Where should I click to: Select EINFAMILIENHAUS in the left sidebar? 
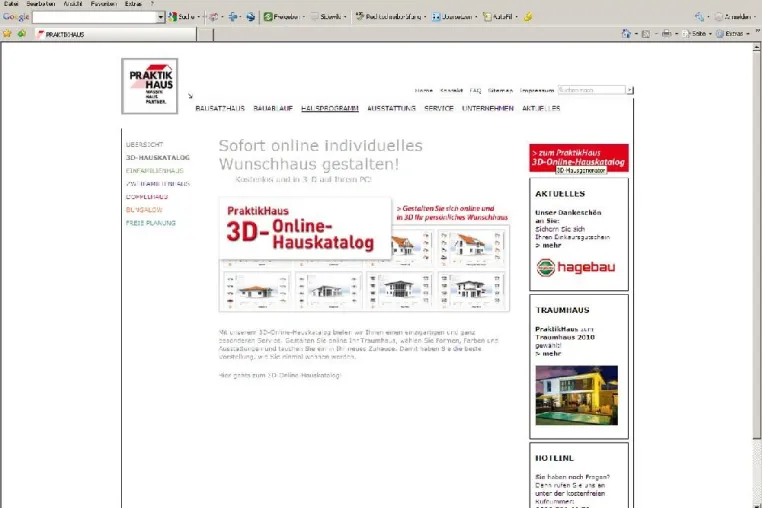[x=155, y=171]
